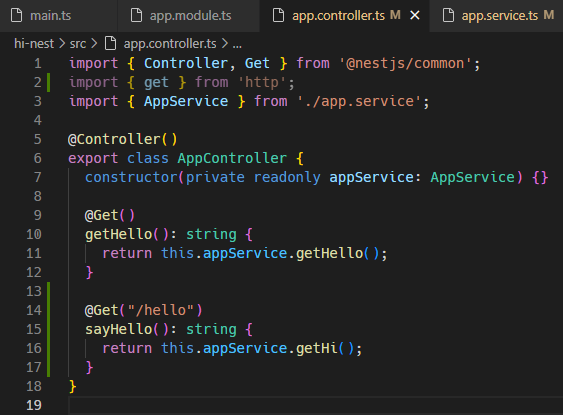
Task: Click the 'readonly' keyword
Action: tap(287, 177)
